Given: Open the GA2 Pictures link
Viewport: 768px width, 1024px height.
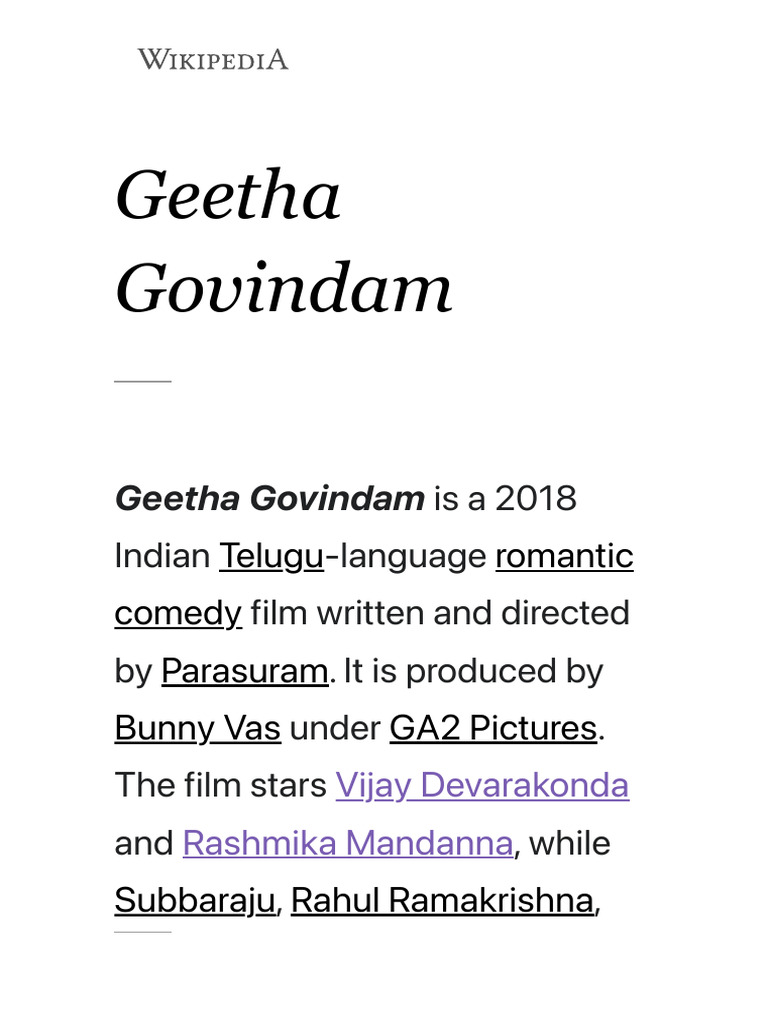Looking at the screenshot, I should [493, 728].
